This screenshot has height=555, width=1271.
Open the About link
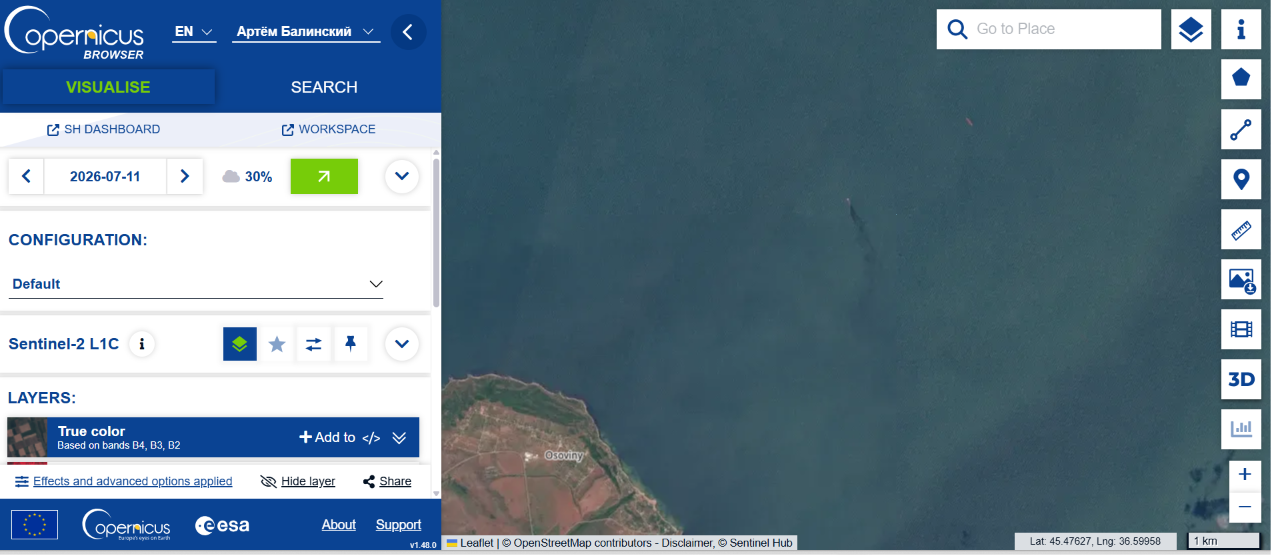coord(339,525)
